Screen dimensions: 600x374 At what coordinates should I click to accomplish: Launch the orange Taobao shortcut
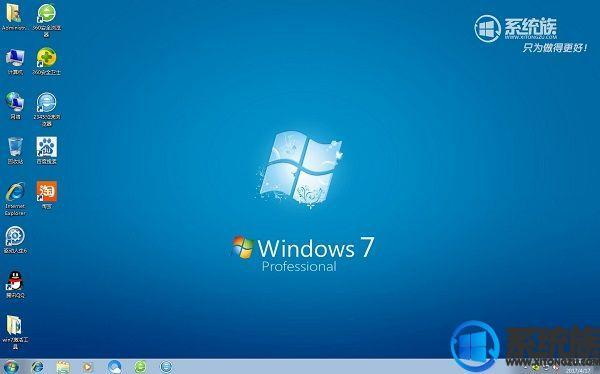pyautogui.click(x=47, y=195)
